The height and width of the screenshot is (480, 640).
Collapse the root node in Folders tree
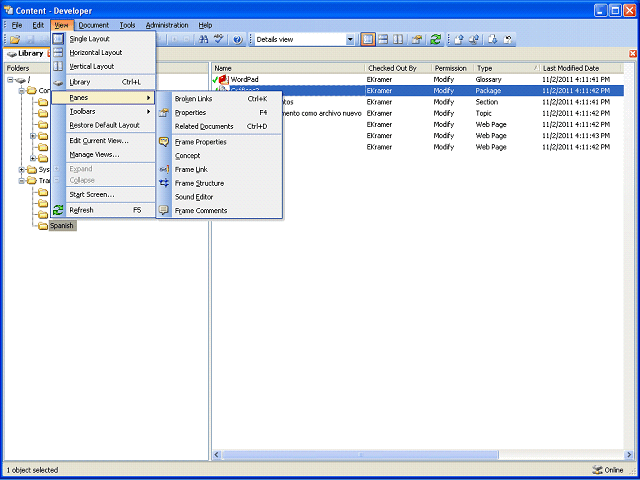[x=10, y=80]
